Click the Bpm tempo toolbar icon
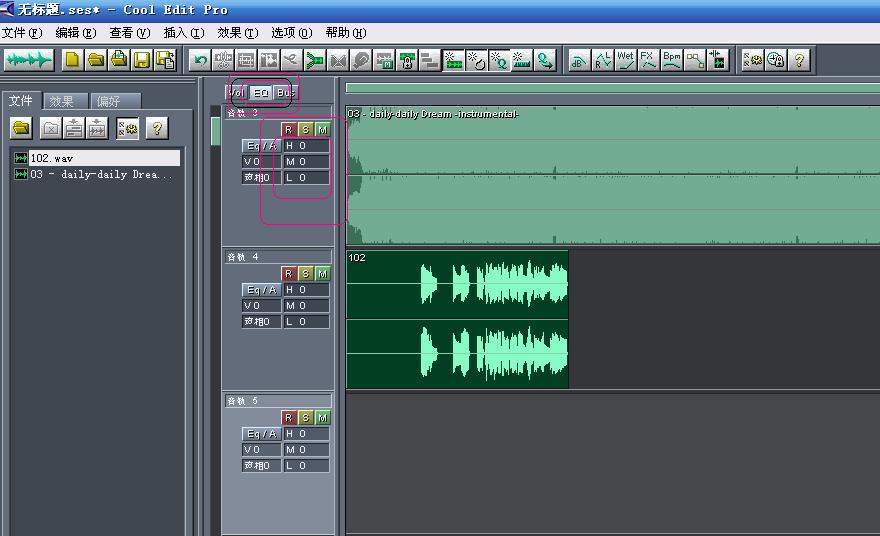 (x=672, y=60)
